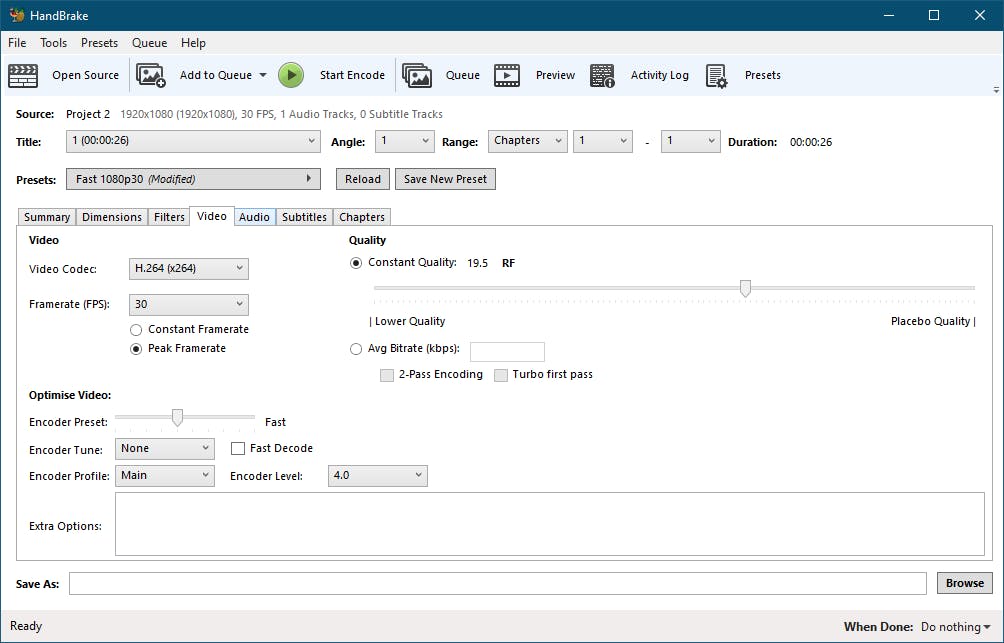Open the Add to Queue dropdown arrow

[263, 75]
